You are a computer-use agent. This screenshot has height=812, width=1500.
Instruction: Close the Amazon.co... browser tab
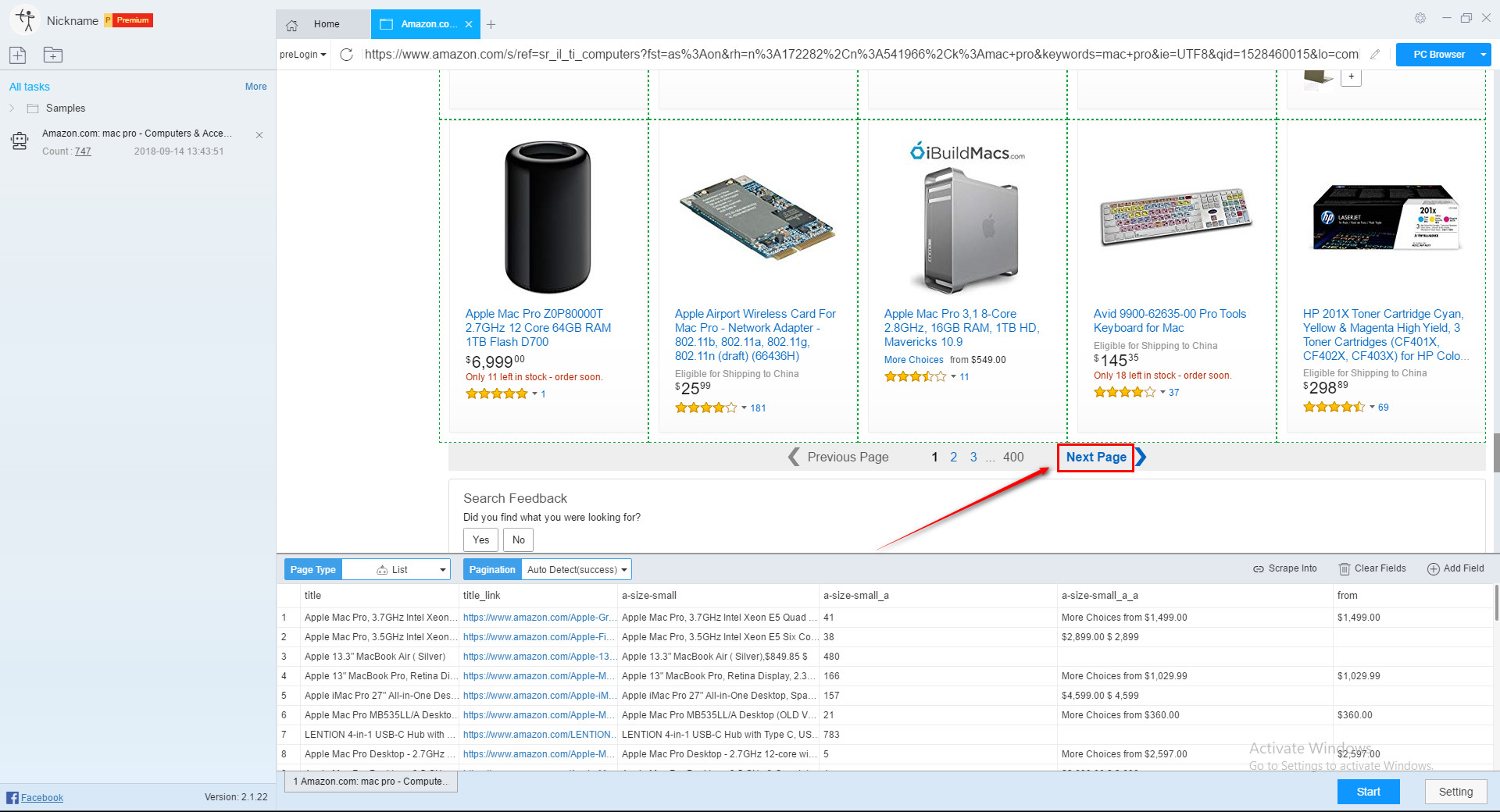469,24
